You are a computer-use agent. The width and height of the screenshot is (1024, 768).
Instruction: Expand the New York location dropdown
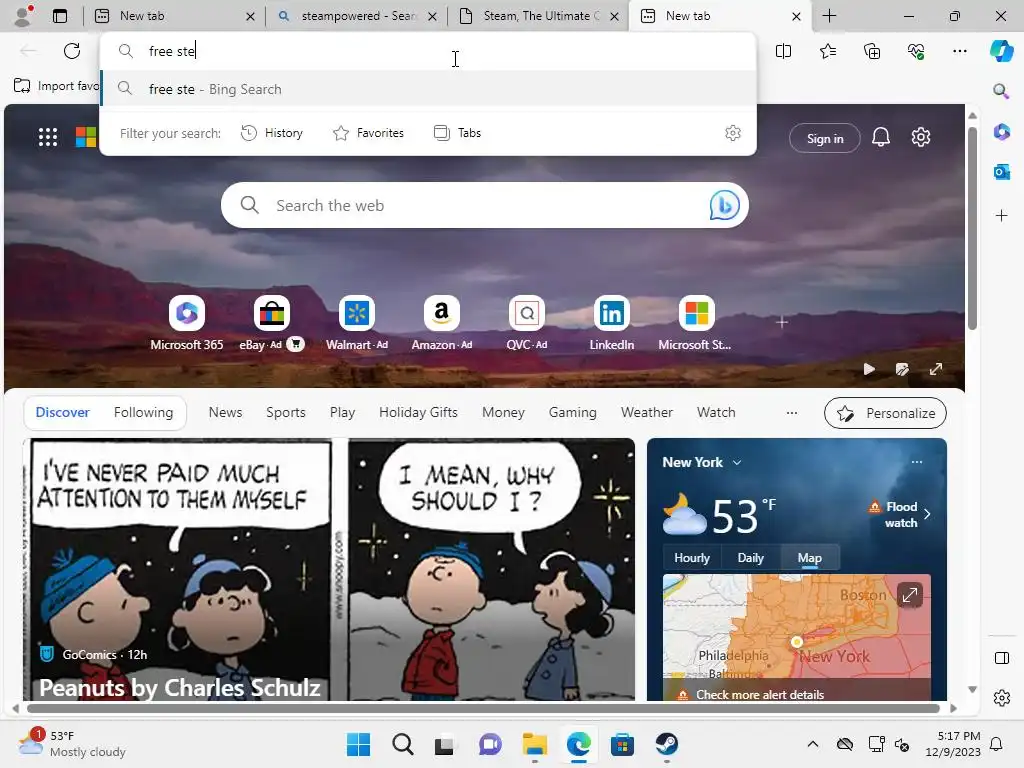tap(737, 462)
